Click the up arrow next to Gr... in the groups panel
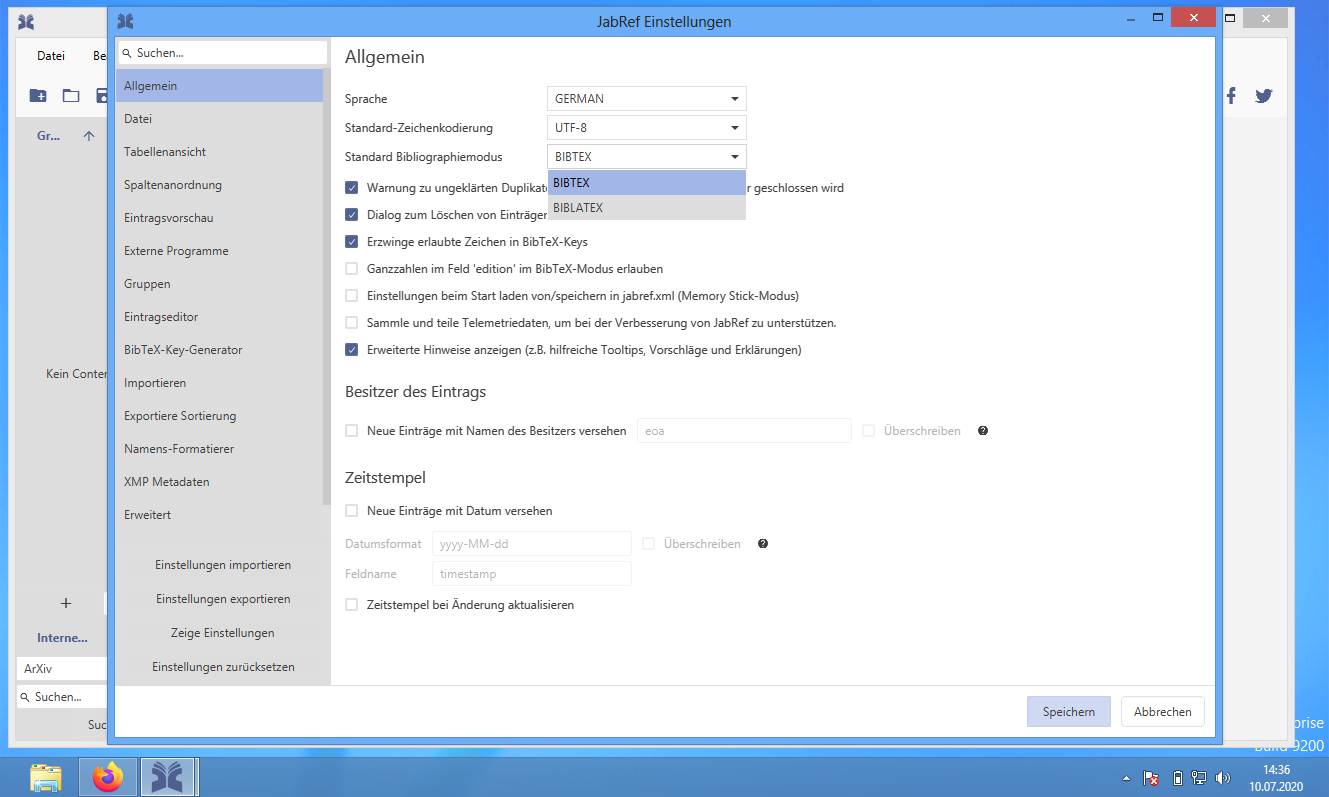 point(89,136)
